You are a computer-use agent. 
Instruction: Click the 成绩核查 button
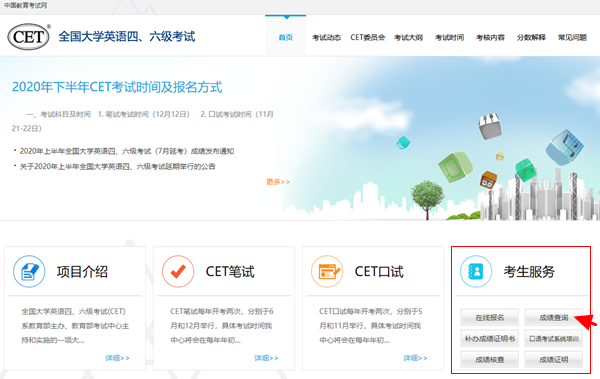pos(489,359)
